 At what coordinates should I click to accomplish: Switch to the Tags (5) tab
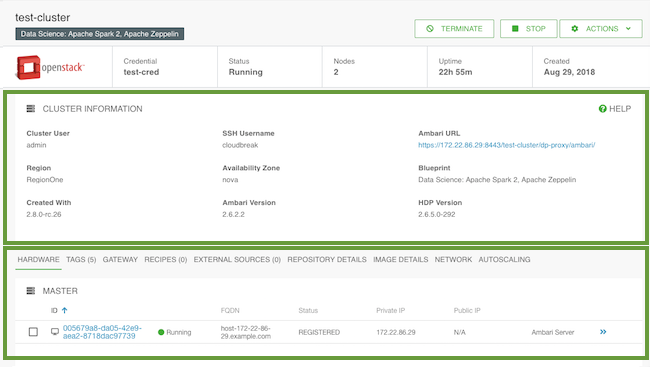click(x=81, y=260)
